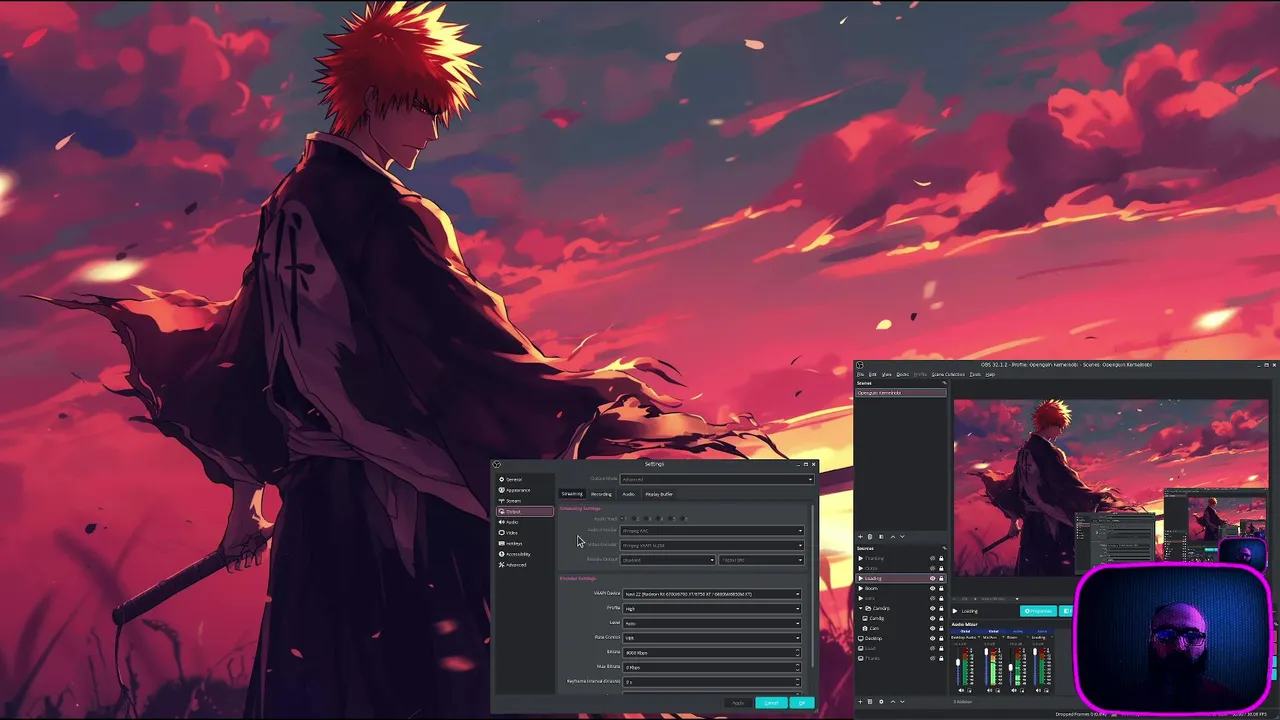Select audio track 2 radio button
Image resolution: width=1280 pixels, height=720 pixels.
click(634, 519)
